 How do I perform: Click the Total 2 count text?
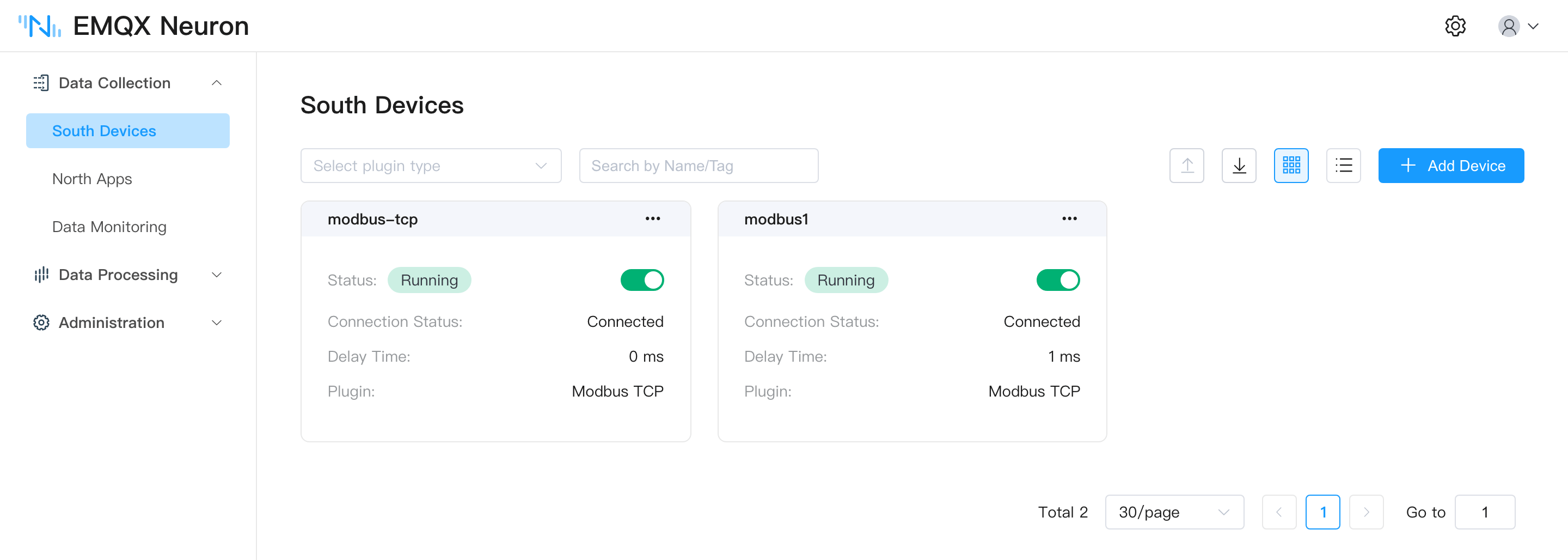(x=1063, y=513)
